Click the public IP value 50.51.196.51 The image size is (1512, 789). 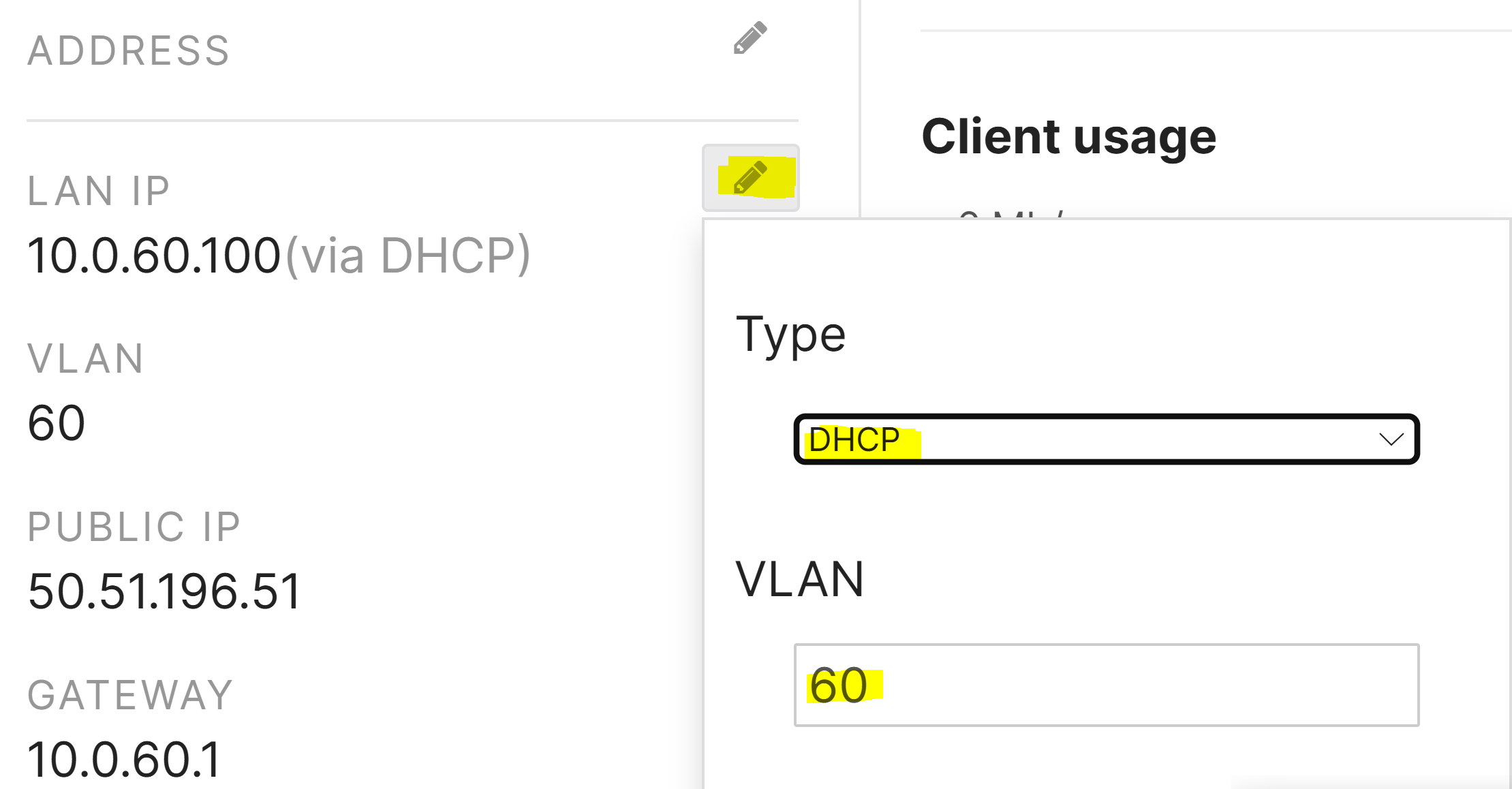click(x=164, y=591)
